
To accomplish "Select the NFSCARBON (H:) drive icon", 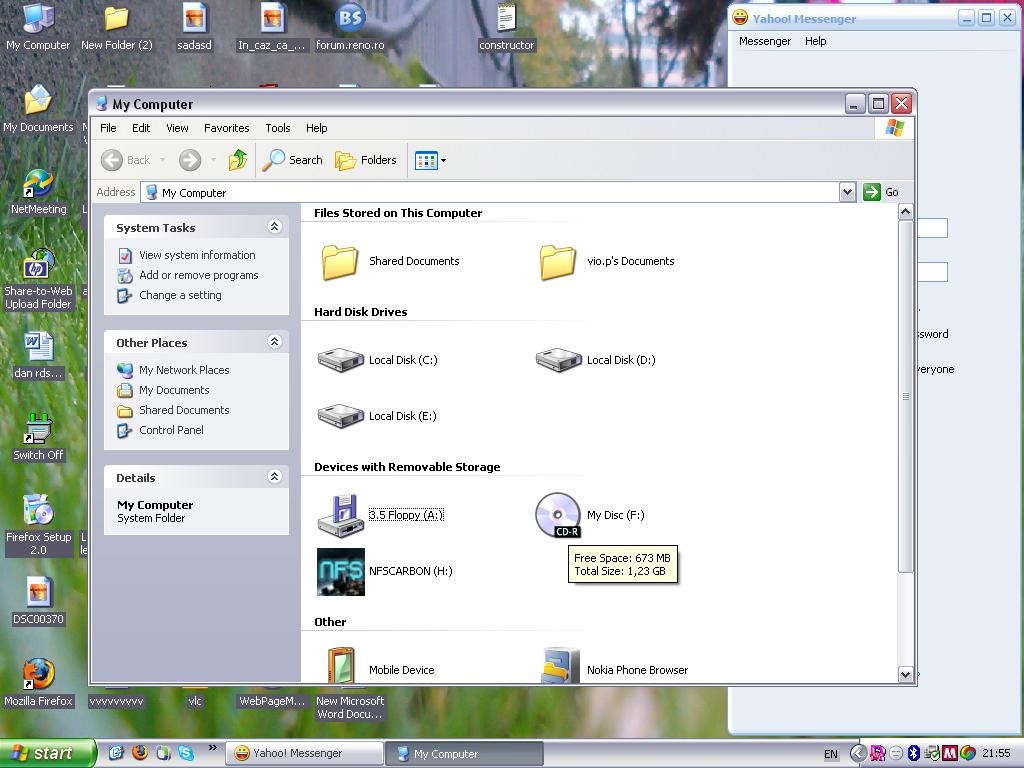I will click(x=340, y=571).
